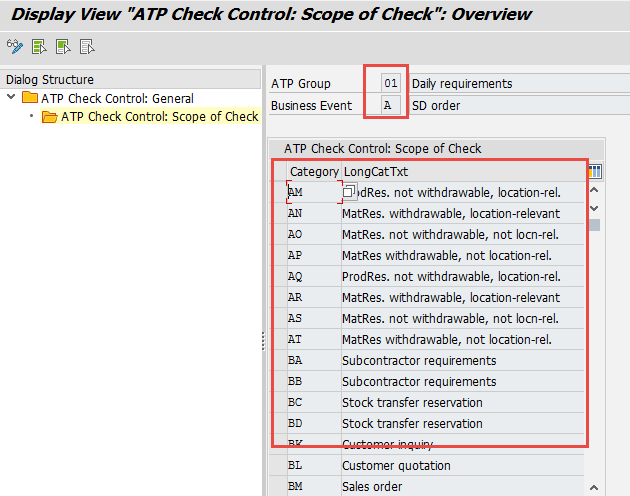Click the ATP Group field with value 01
The height and width of the screenshot is (496, 630).
[391, 83]
